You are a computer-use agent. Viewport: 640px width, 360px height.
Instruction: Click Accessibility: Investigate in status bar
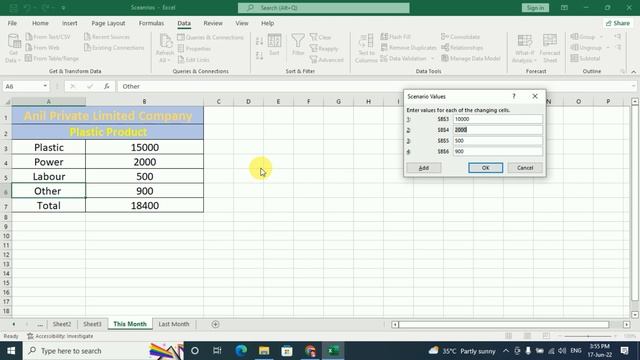[60, 336]
